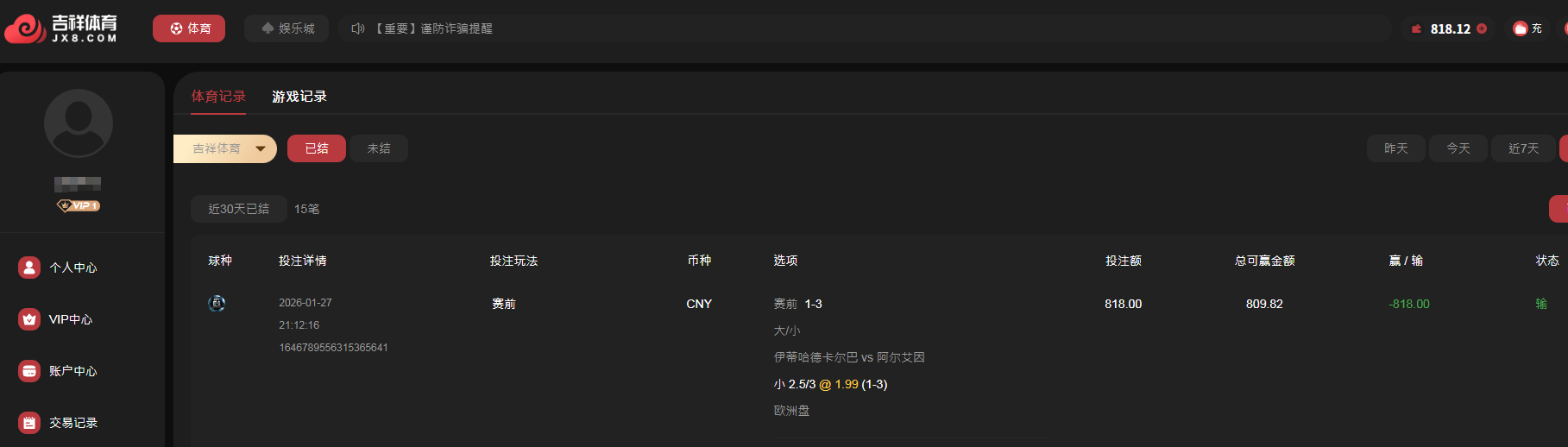Click the speaker announcement icon
This screenshot has width=1568, height=447.
(x=358, y=28)
